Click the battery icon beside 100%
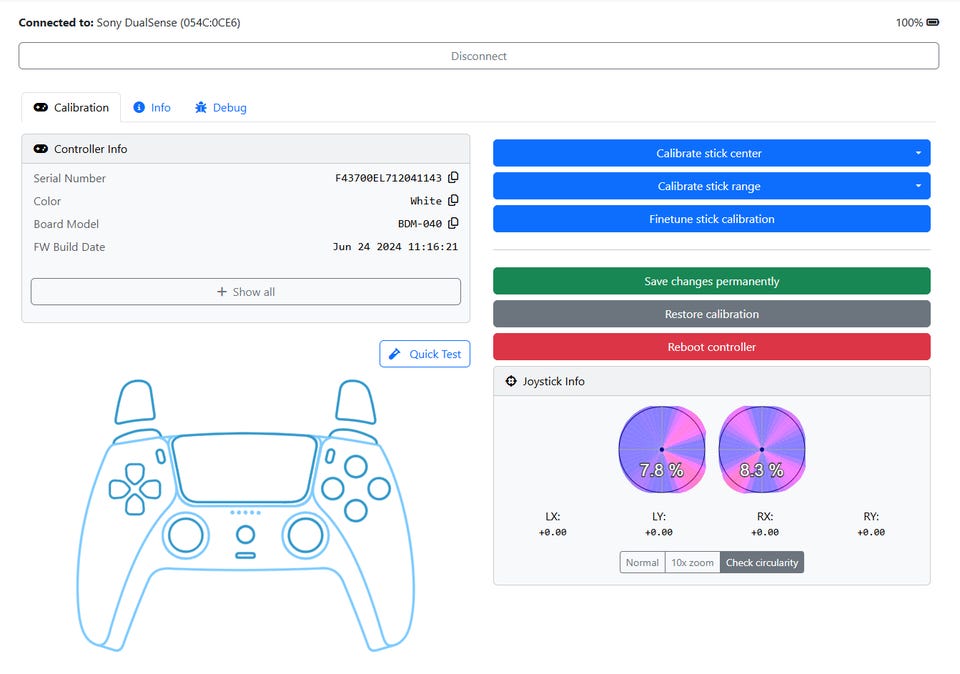 [x=932, y=23]
